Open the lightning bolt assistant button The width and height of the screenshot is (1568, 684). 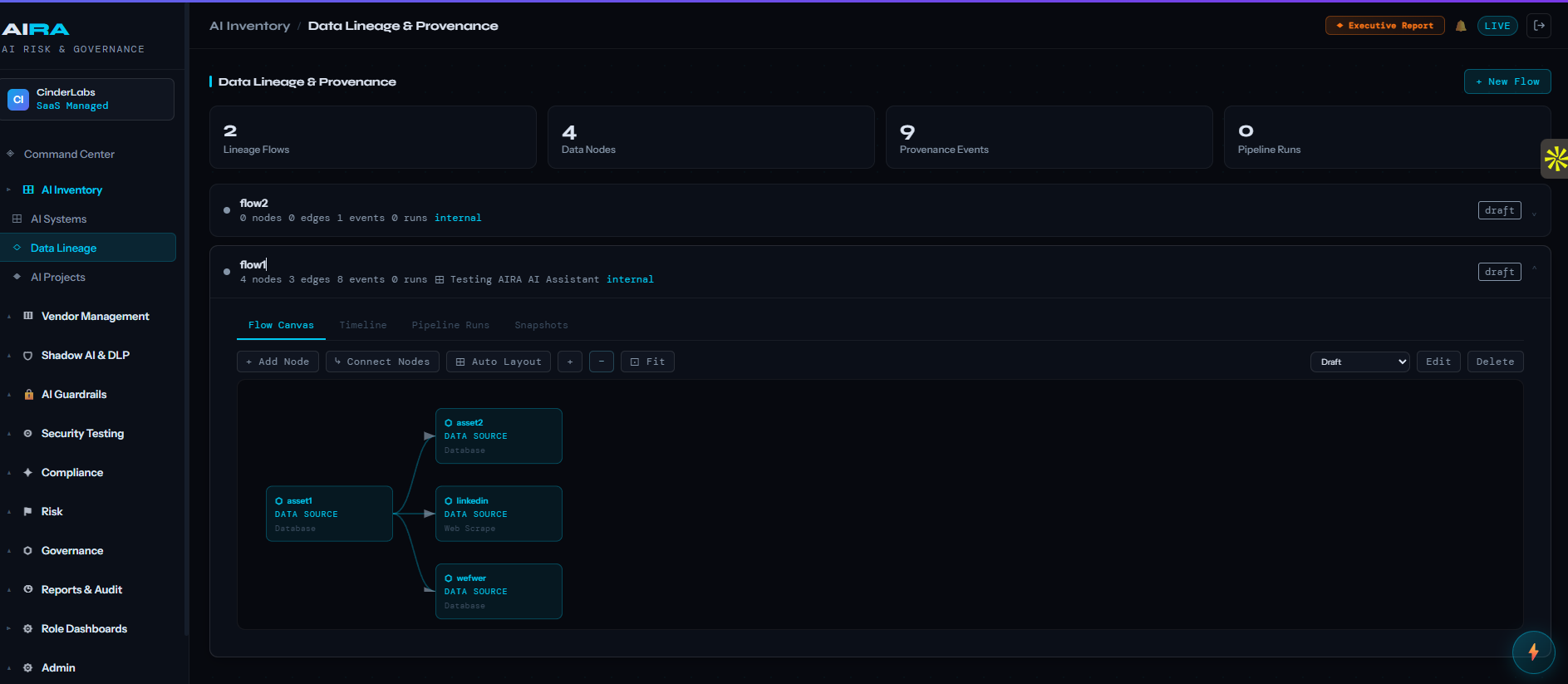[x=1533, y=652]
